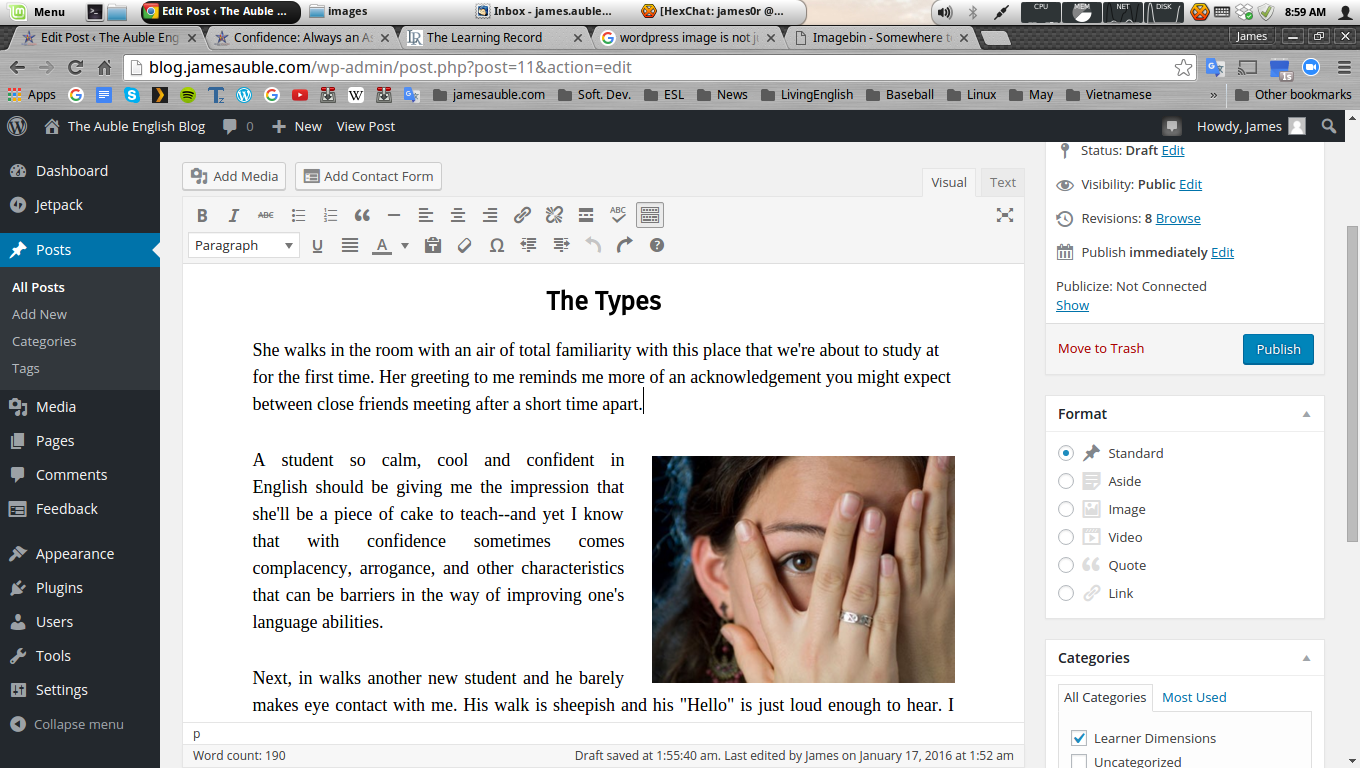Open the text color picker arrow

405,245
